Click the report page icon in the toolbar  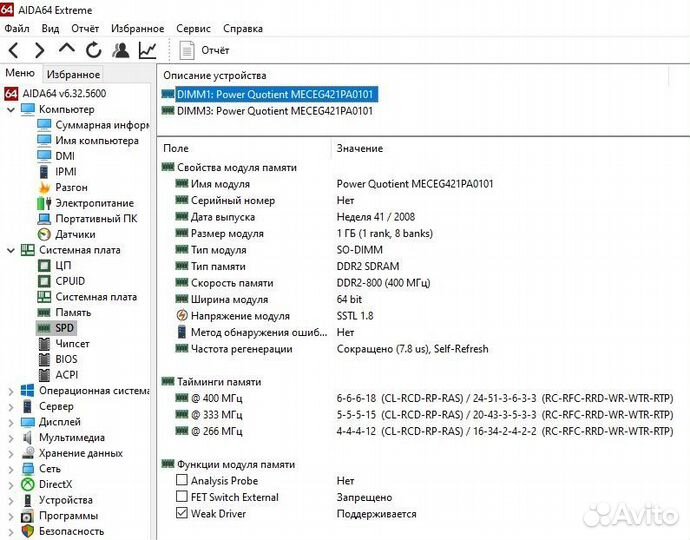pyautogui.click(x=187, y=50)
